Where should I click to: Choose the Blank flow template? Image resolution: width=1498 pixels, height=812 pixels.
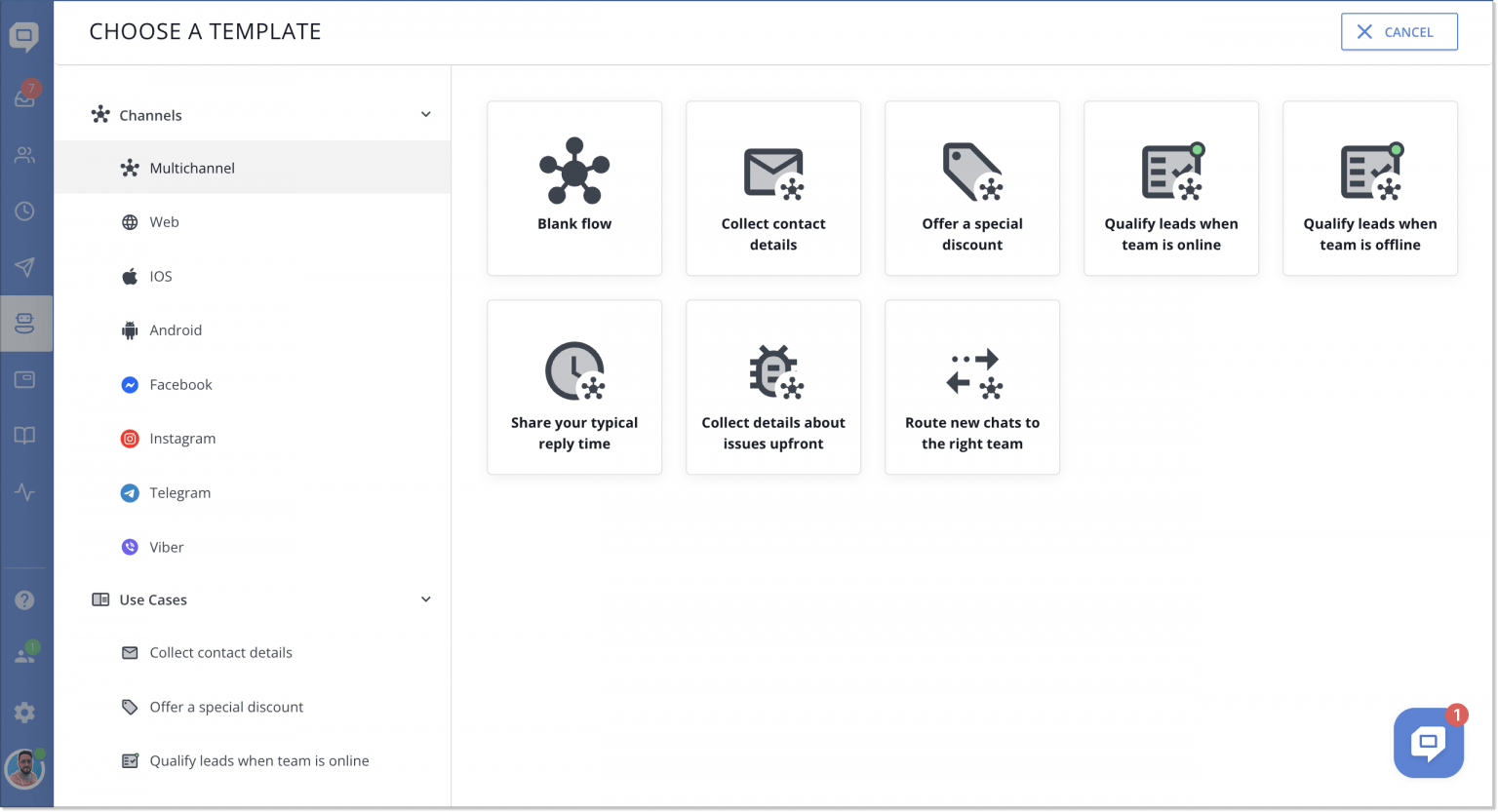tap(574, 188)
